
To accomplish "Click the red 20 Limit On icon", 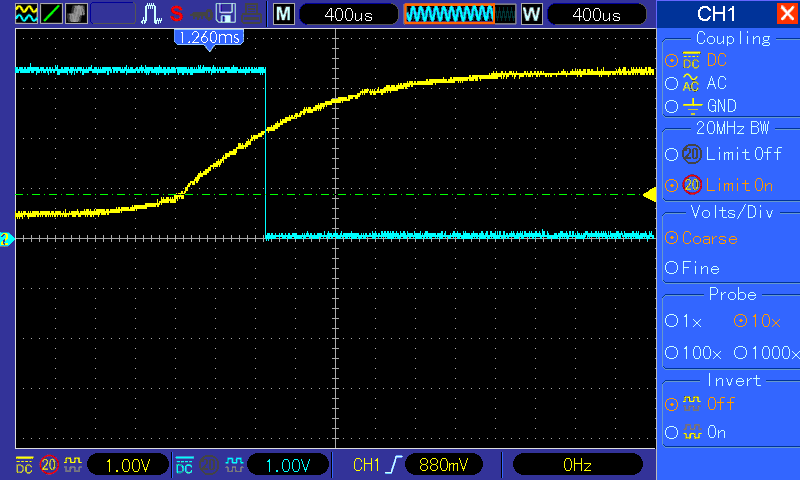I will 692,185.
